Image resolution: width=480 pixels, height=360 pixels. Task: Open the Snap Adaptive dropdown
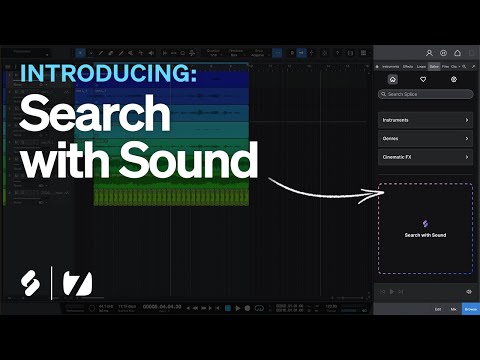(259, 55)
